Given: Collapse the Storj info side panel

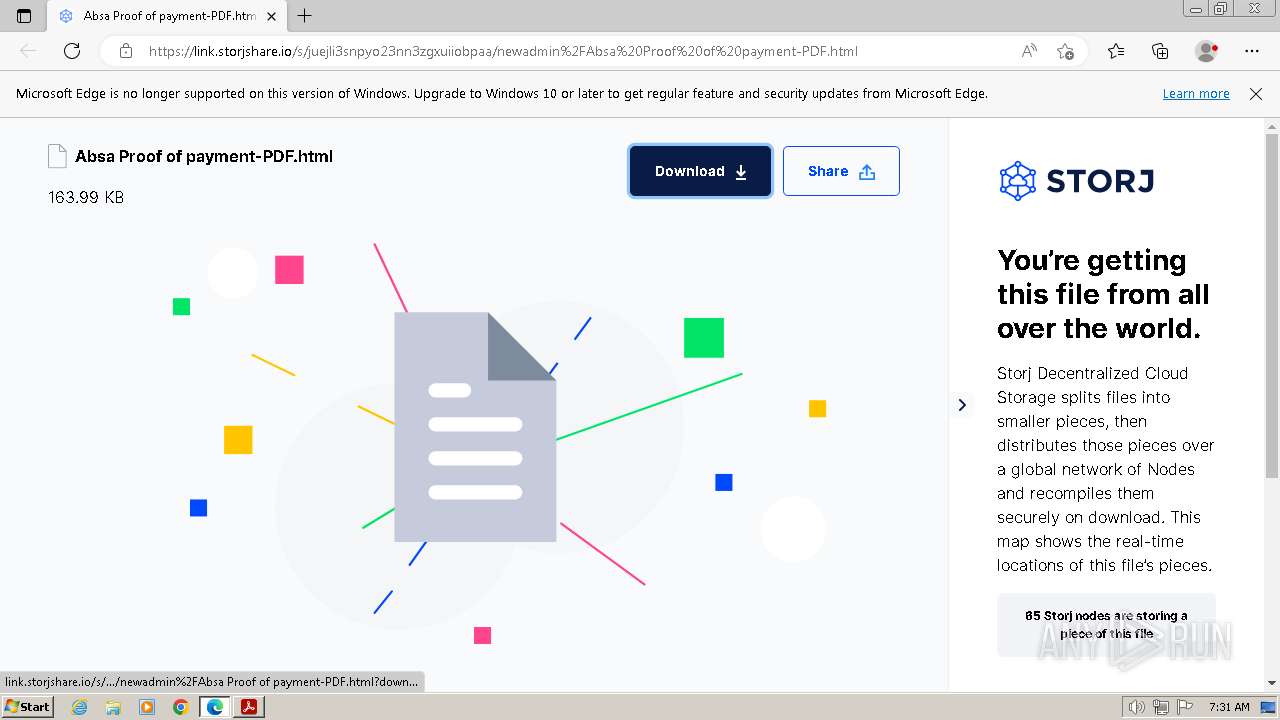Looking at the screenshot, I should click(x=962, y=405).
